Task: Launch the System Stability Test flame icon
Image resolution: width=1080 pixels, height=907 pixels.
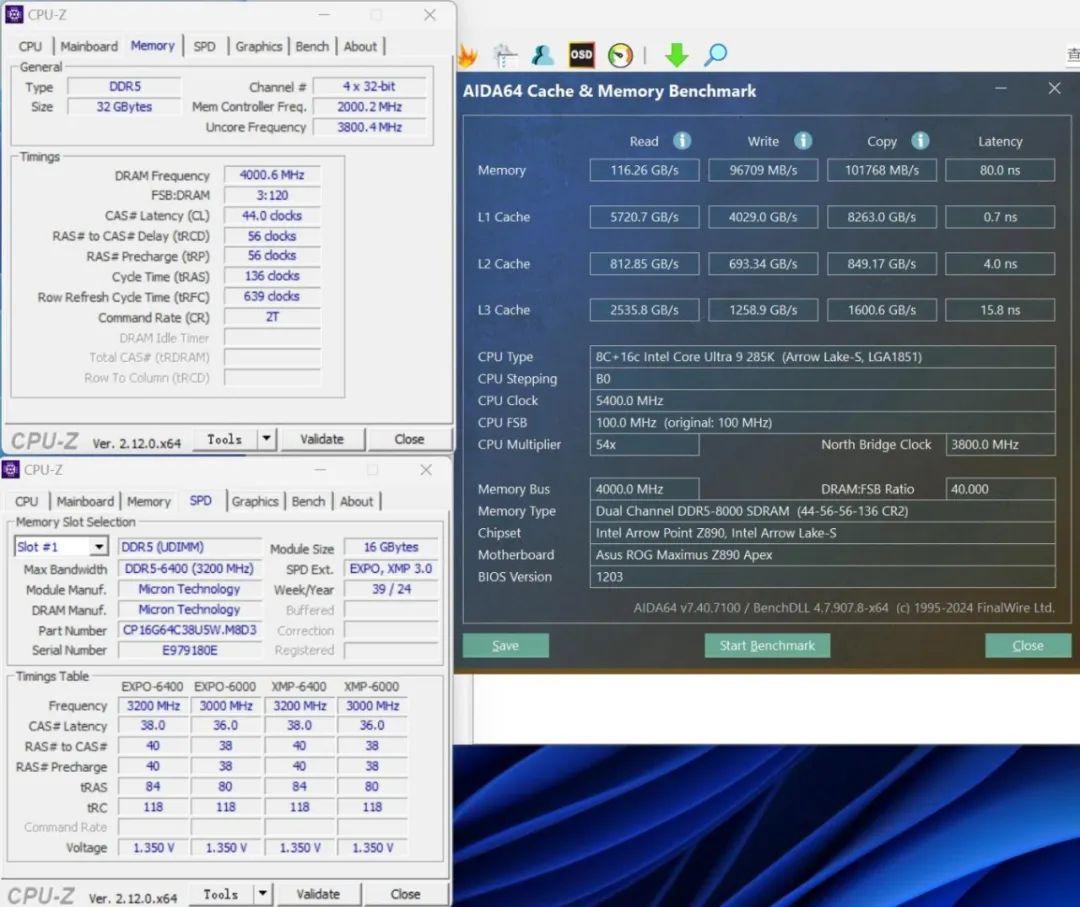Action: coord(468,55)
